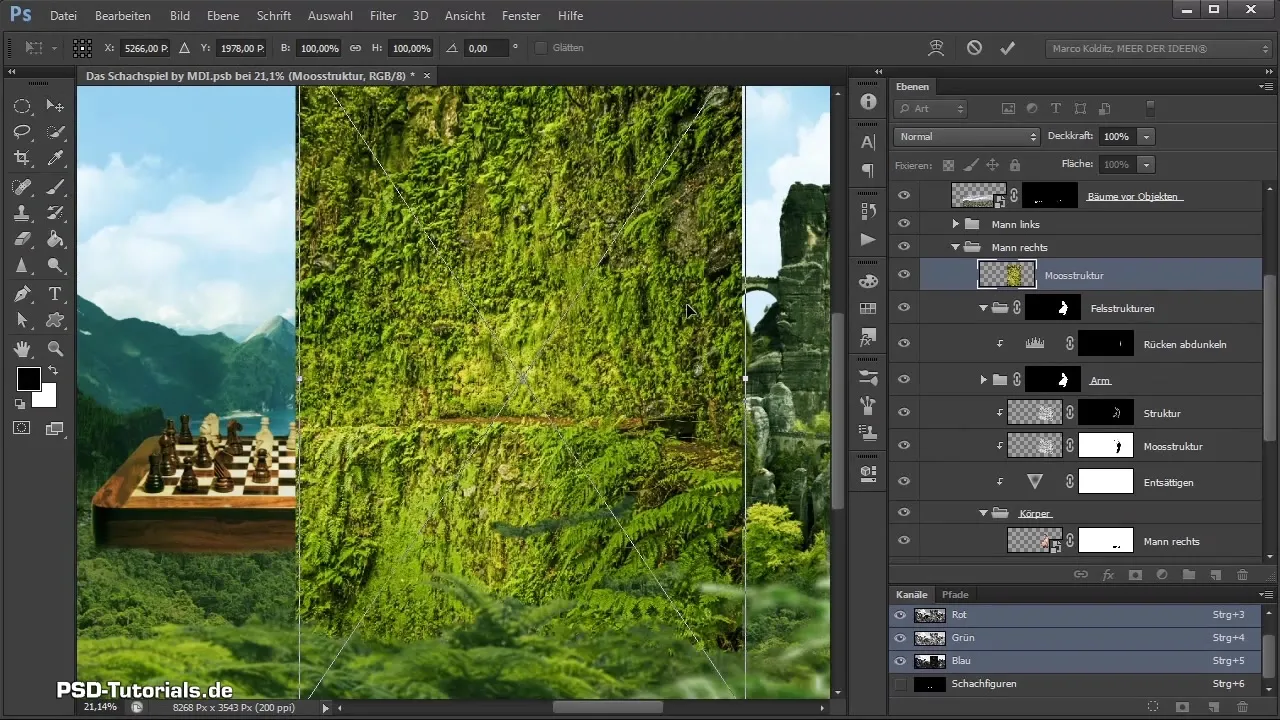Image resolution: width=1280 pixels, height=720 pixels.
Task: Select the Path Selection tool
Action: click(22, 320)
